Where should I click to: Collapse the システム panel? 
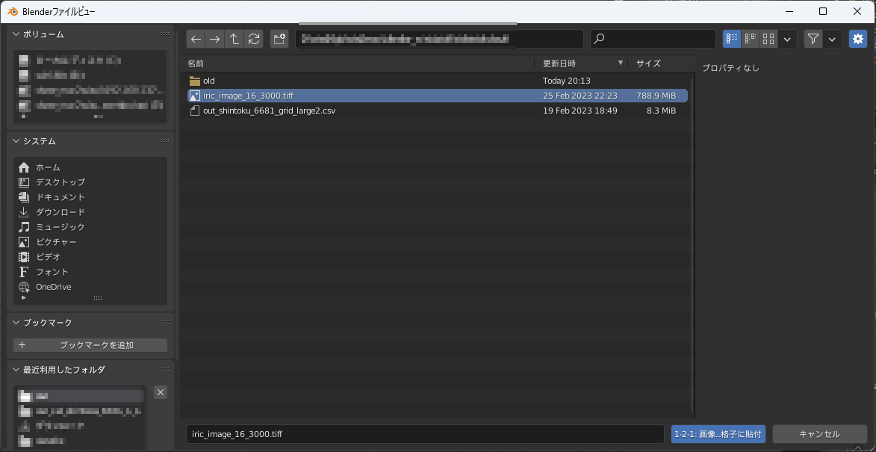(16, 141)
